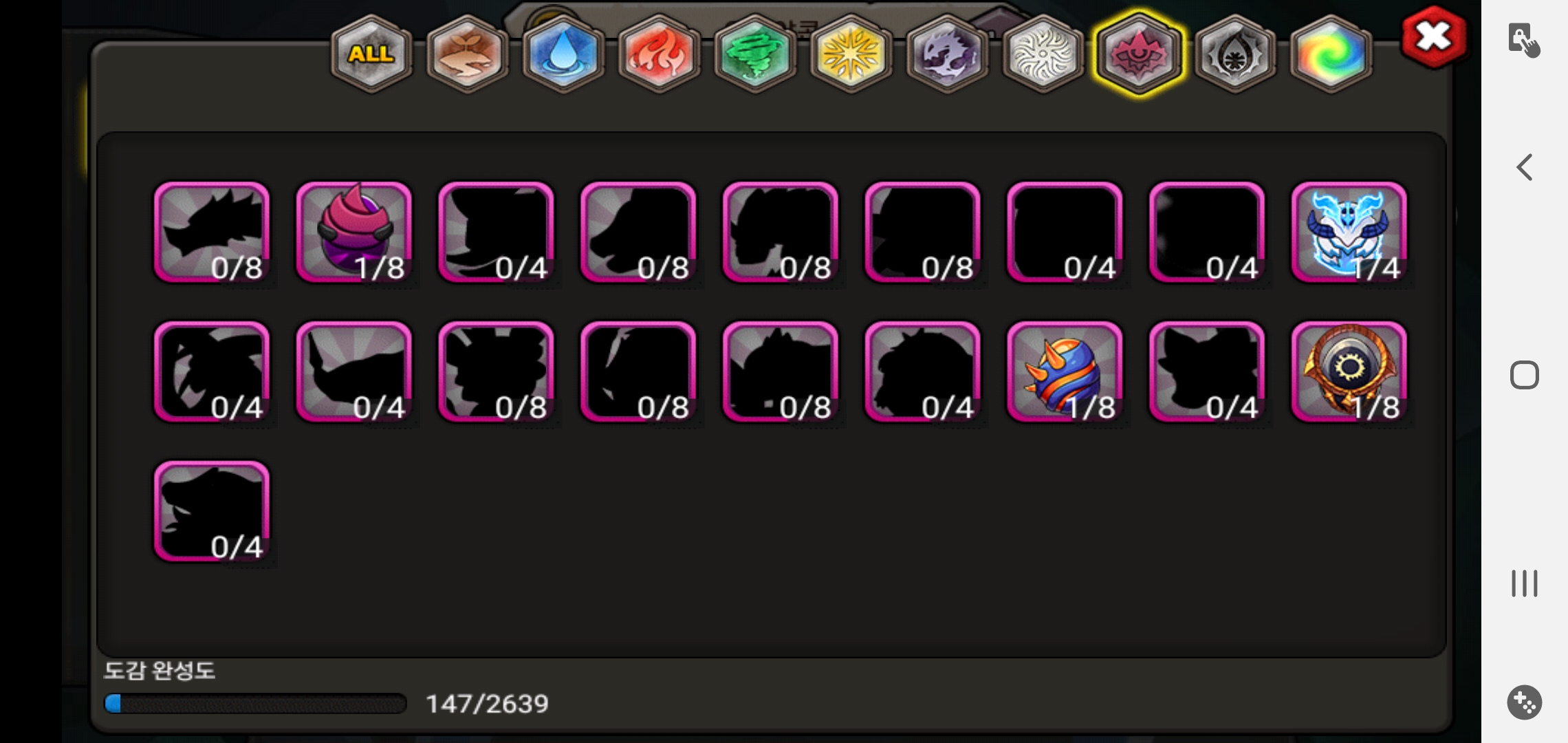Choose the fire flame element filter
The width and height of the screenshot is (1568, 743).
(x=659, y=54)
